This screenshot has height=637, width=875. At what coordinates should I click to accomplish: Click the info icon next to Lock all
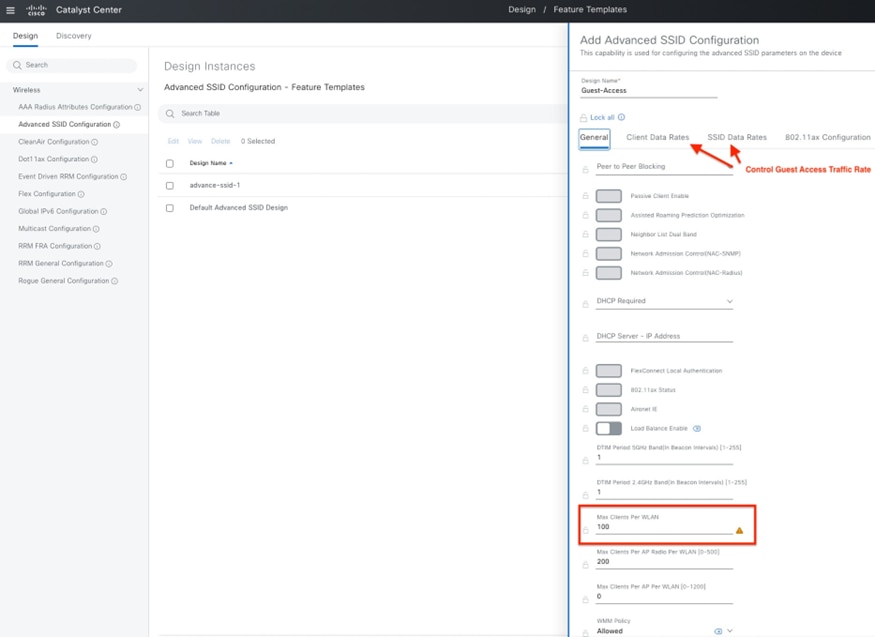[x=620, y=116]
